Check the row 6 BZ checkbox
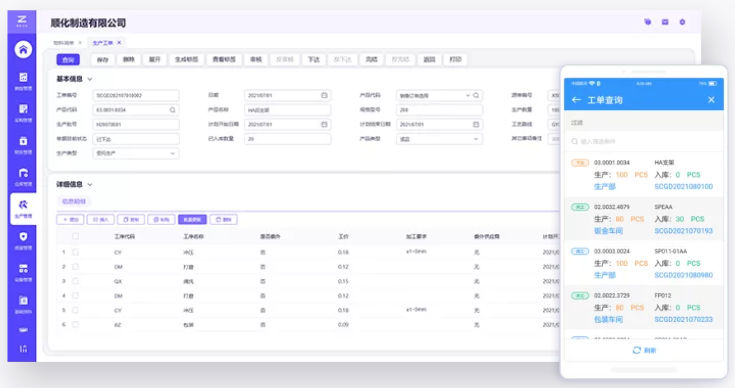This screenshot has width=735, height=388. [x=75, y=324]
